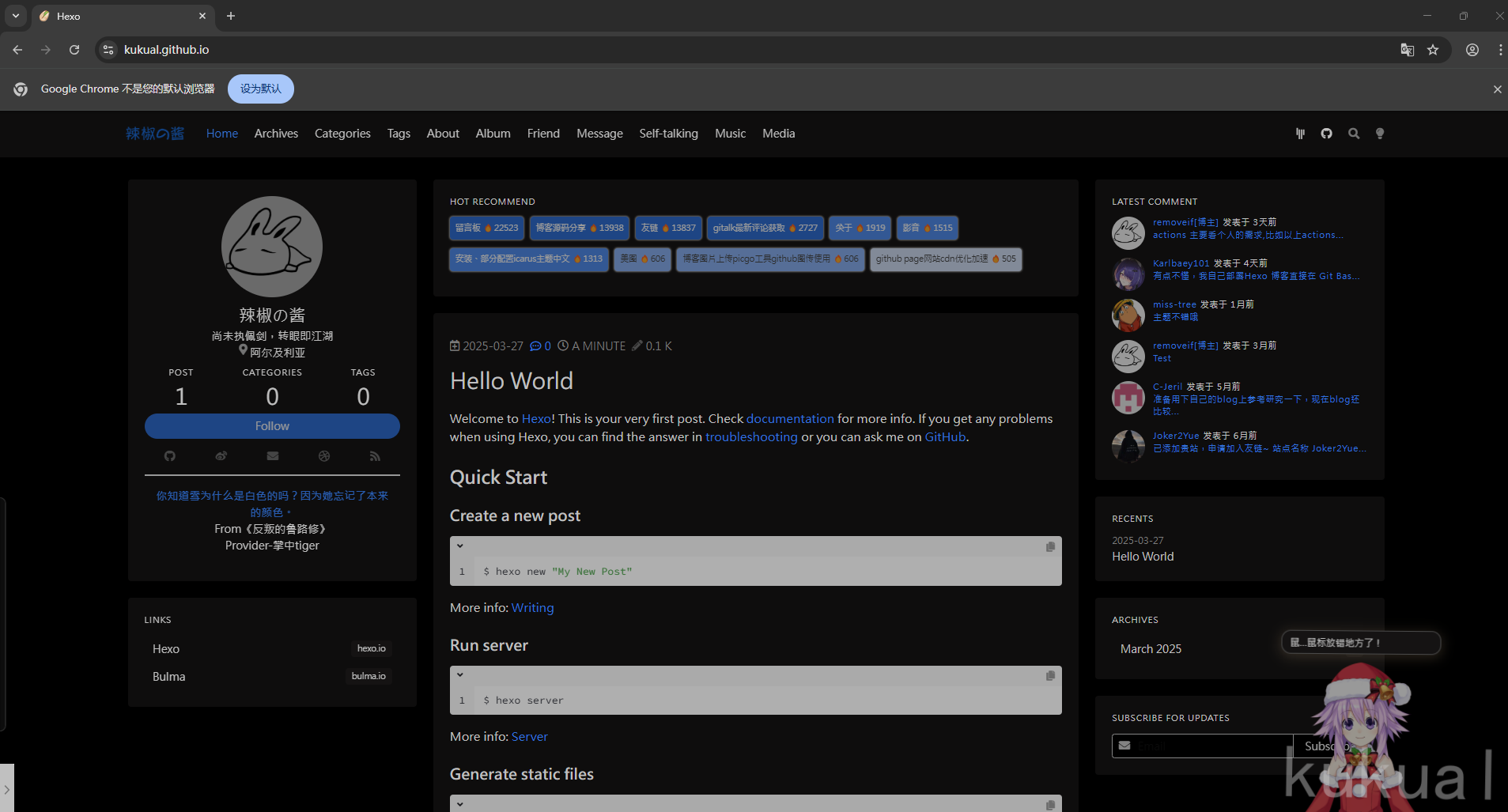Open the email envelope icon under Follow
The image size is (1508, 812).
click(x=273, y=456)
